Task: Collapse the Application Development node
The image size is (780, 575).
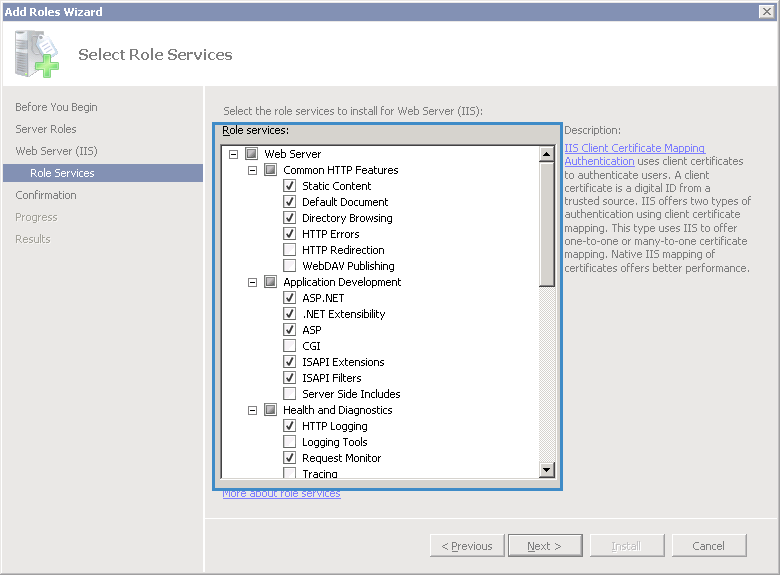Action: point(252,282)
